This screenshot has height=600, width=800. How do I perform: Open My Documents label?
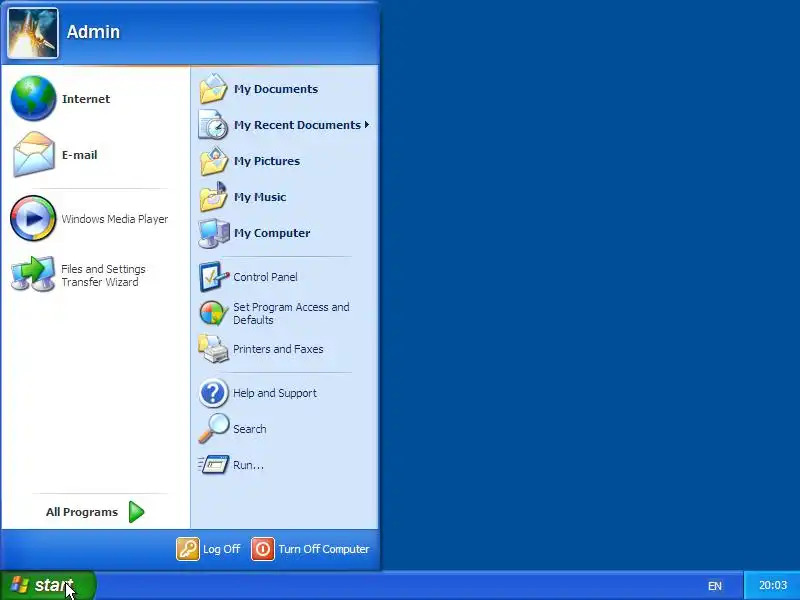276,89
